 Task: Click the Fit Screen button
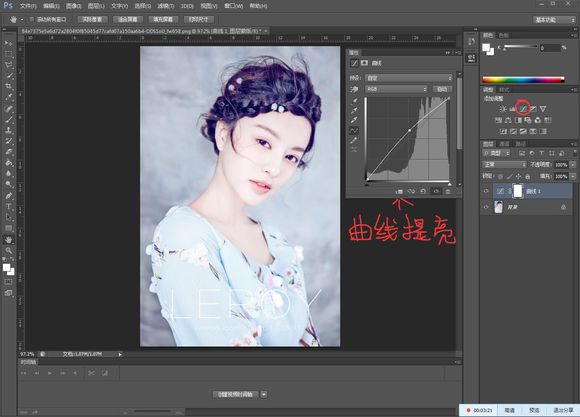[x=128, y=20]
